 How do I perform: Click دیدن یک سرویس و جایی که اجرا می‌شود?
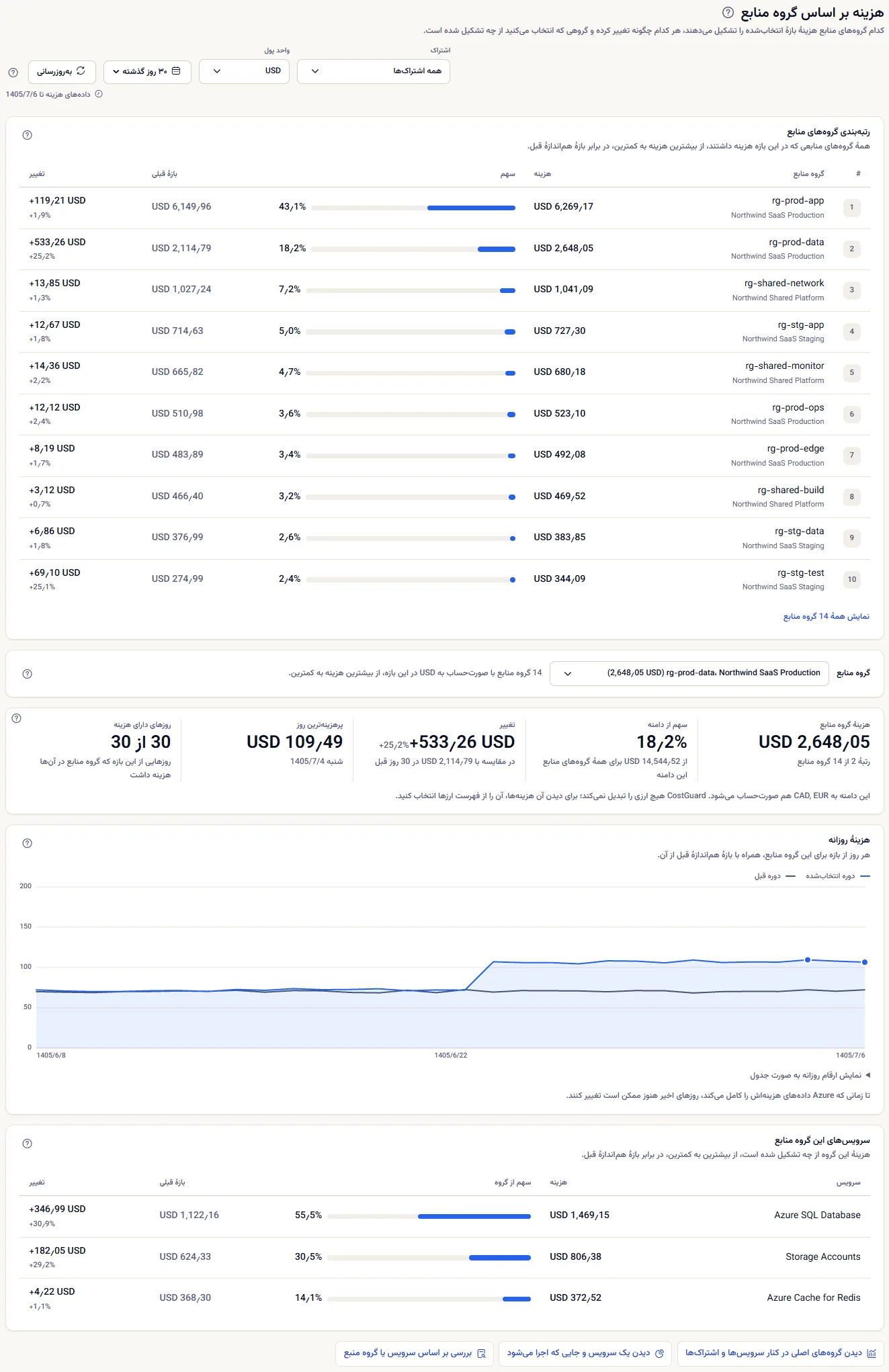pos(585,1353)
